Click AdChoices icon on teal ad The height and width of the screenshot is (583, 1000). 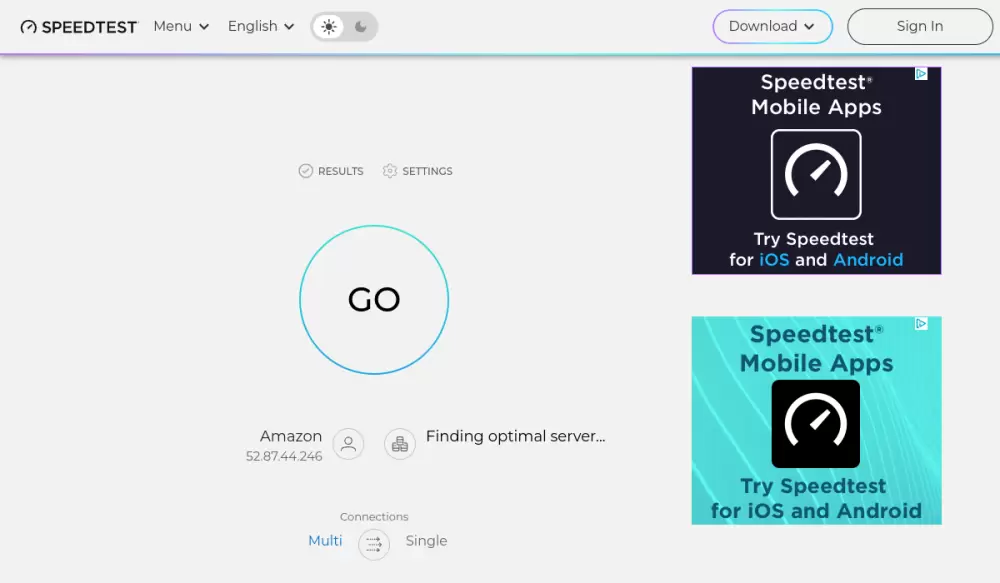tap(921, 324)
